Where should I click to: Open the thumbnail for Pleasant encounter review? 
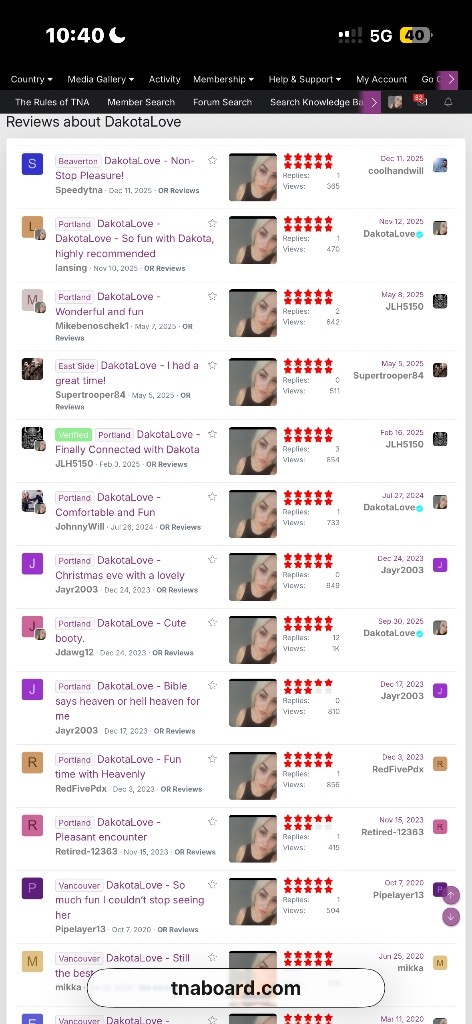coord(253,839)
